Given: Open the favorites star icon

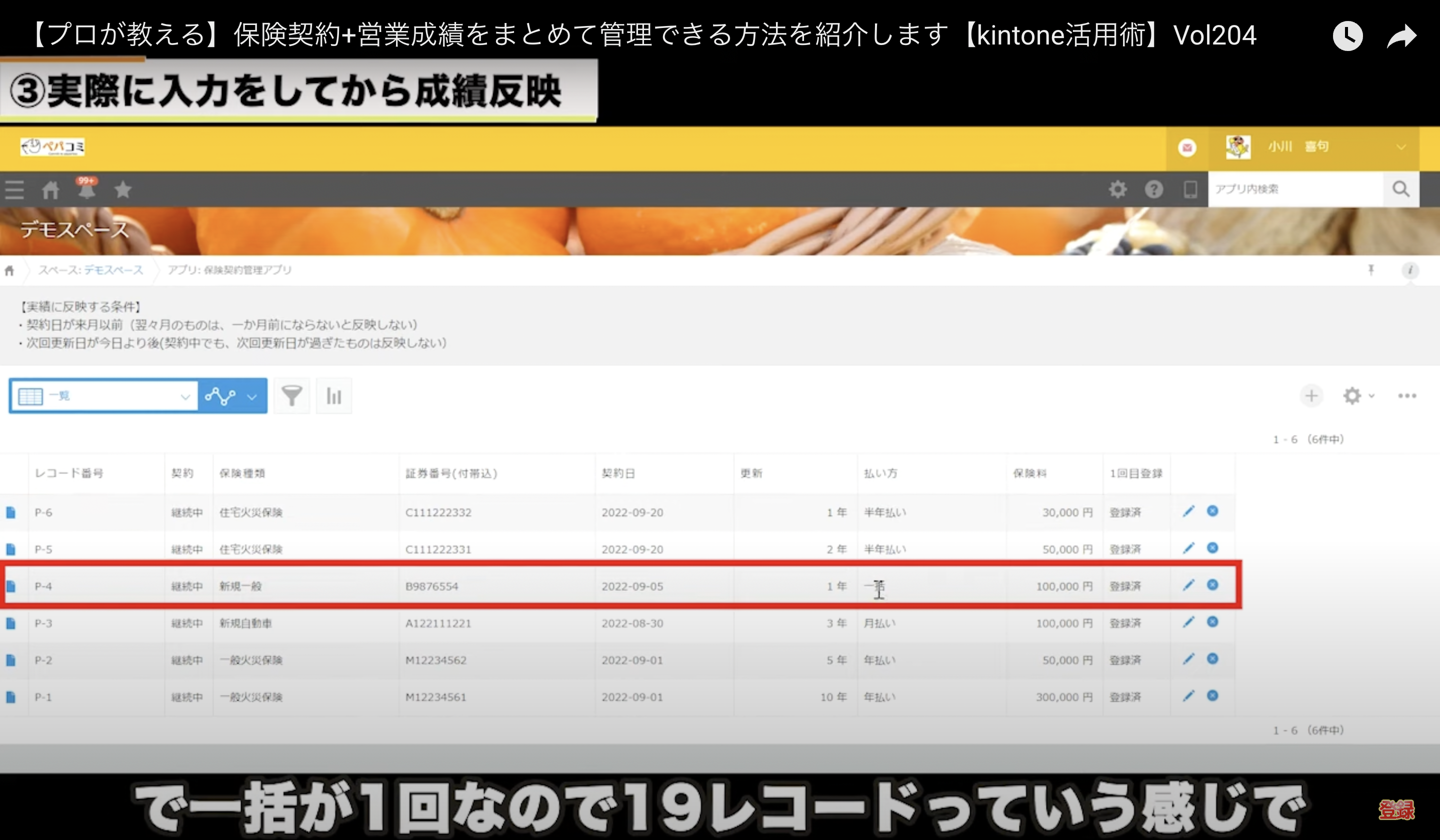Looking at the screenshot, I should point(123,189).
